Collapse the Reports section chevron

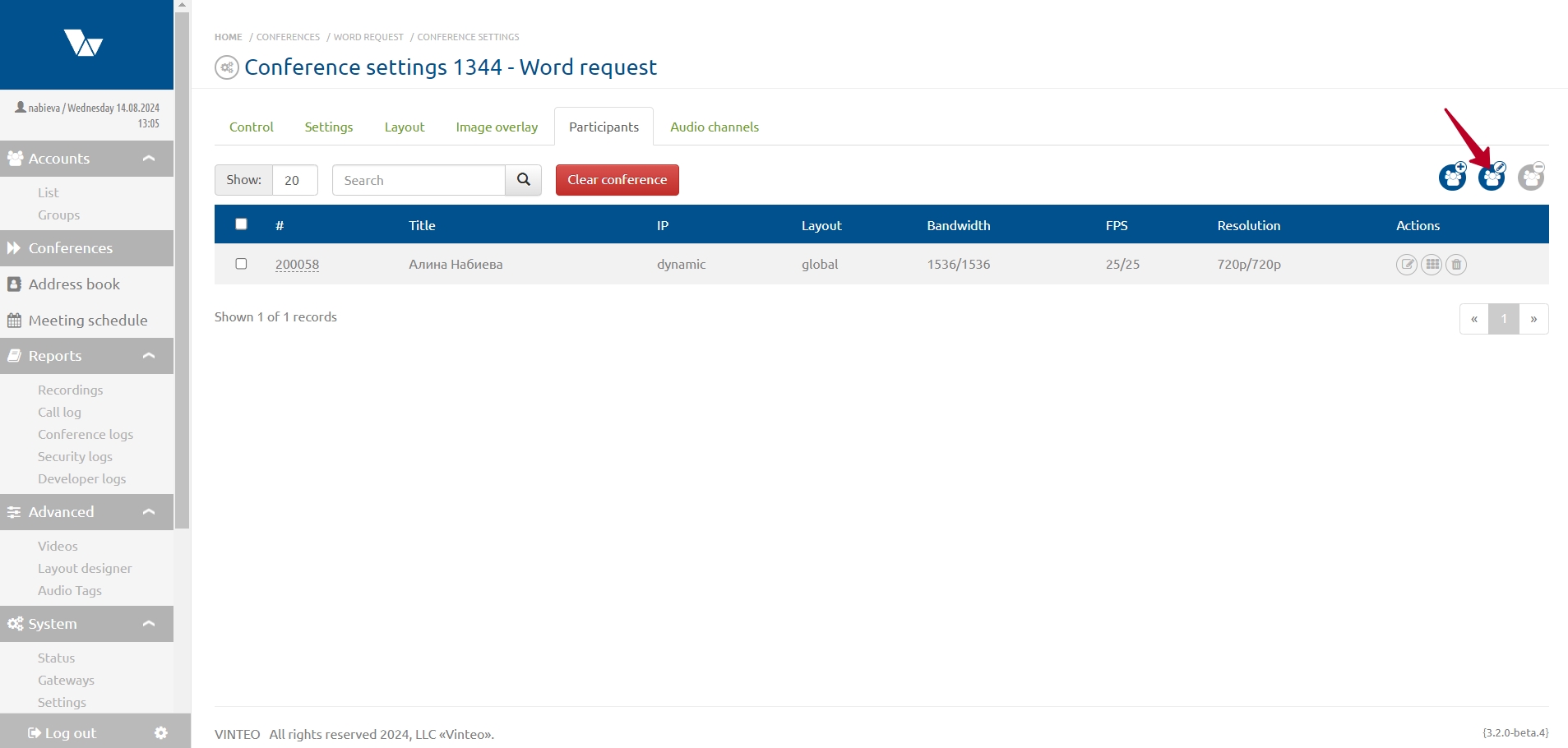(x=149, y=356)
